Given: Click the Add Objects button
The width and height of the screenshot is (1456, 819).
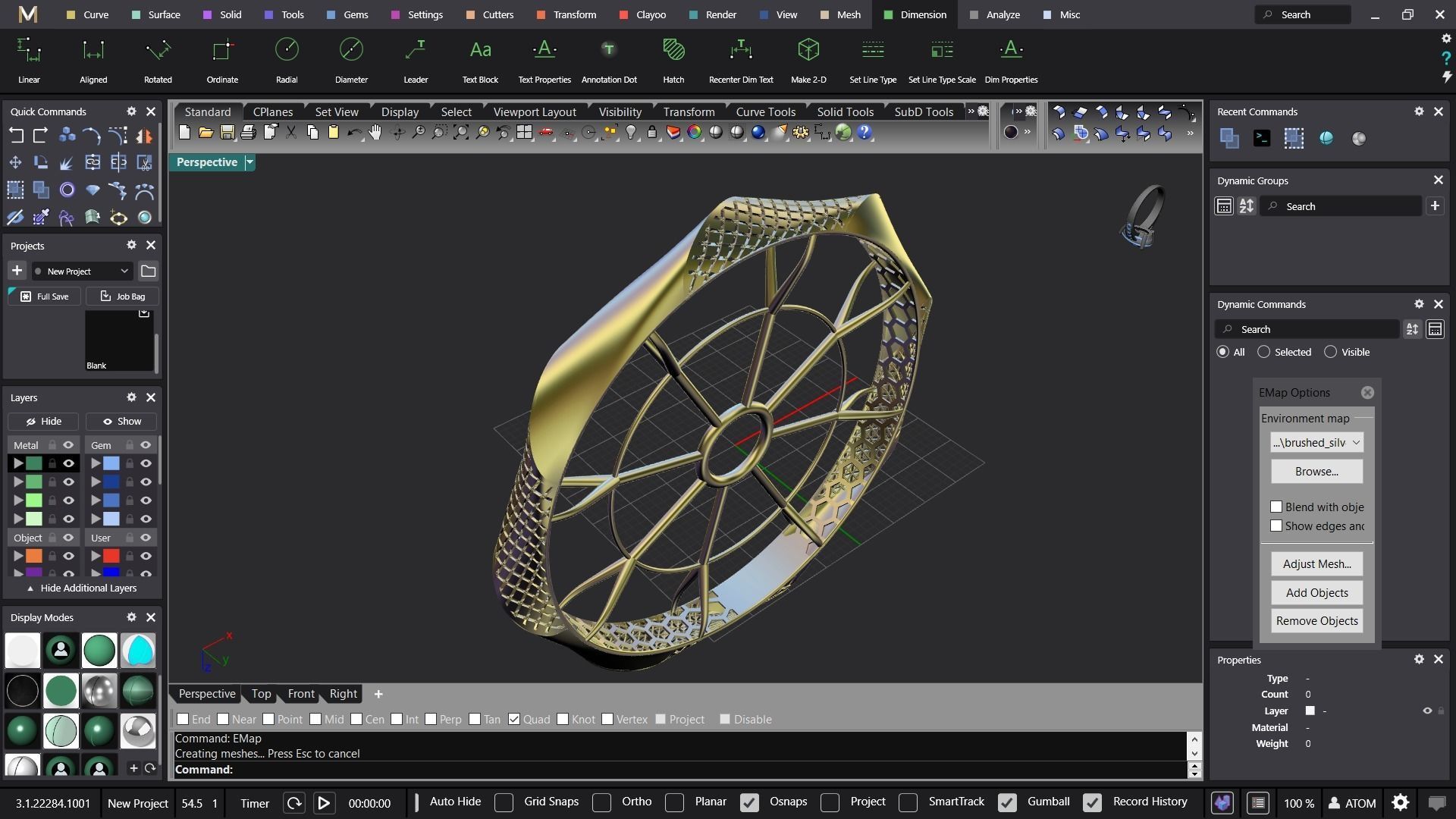Looking at the screenshot, I should click(x=1316, y=592).
